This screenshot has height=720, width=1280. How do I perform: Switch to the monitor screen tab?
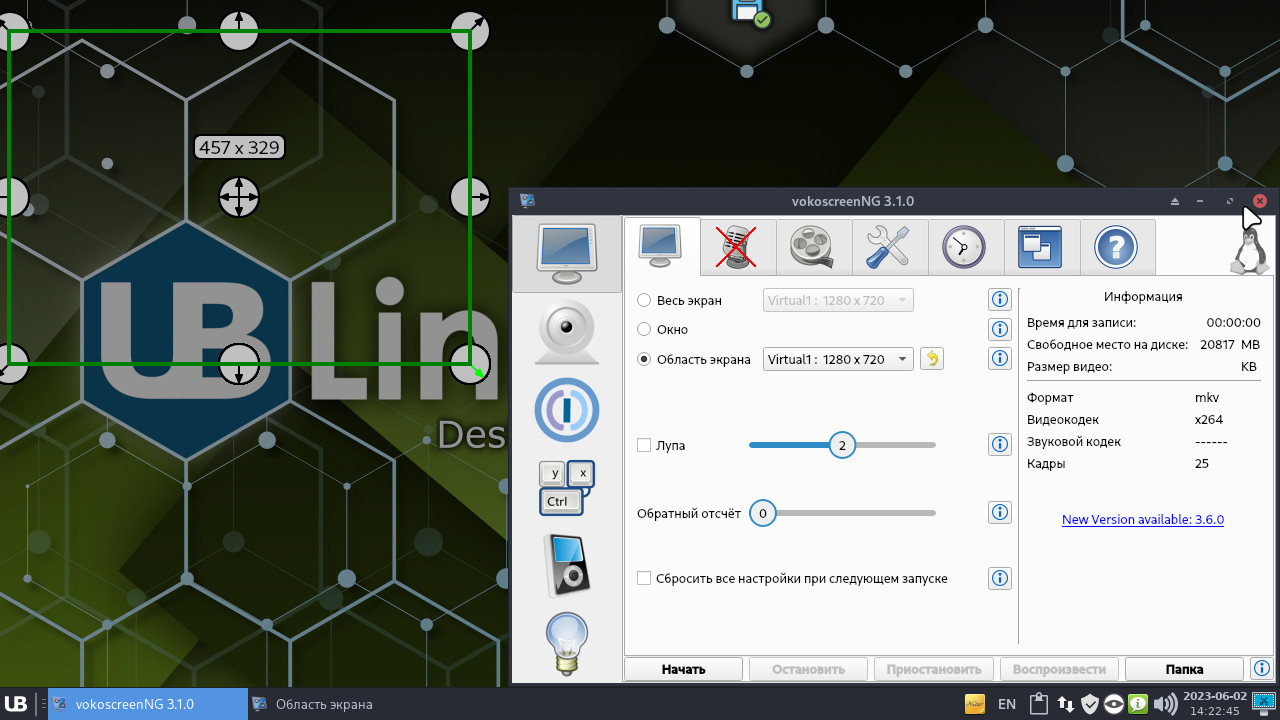662,246
